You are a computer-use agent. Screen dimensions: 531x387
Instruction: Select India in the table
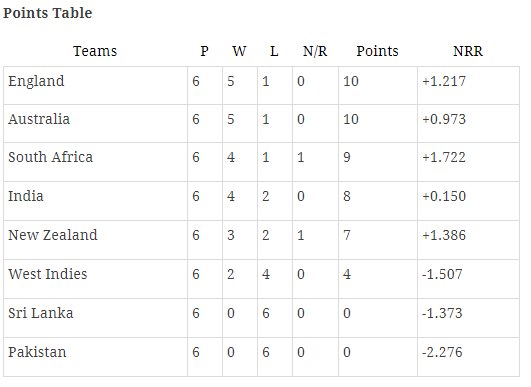[26, 196]
